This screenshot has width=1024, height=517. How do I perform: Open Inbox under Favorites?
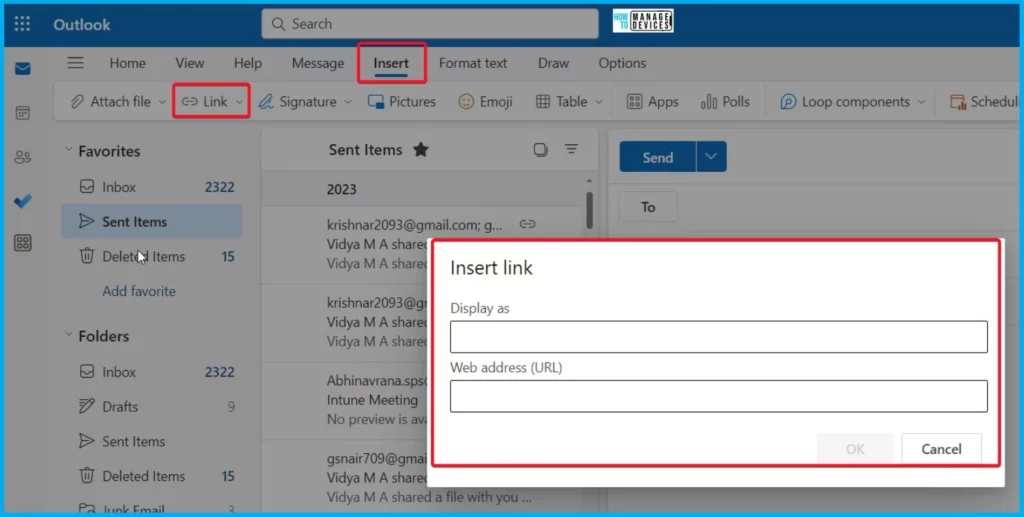[152, 187]
